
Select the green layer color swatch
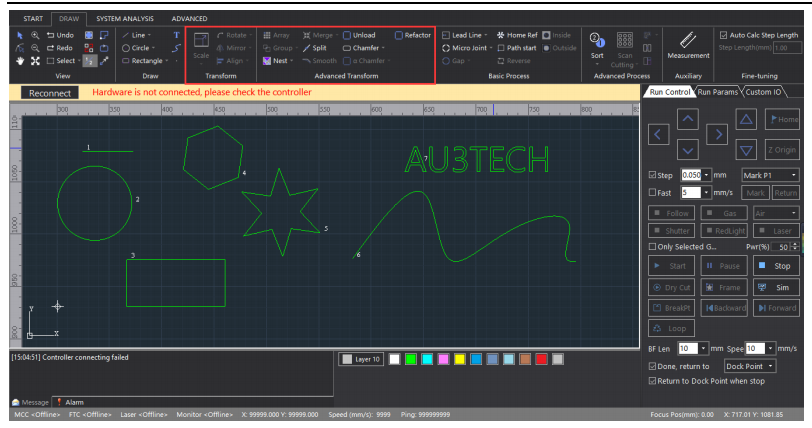tap(410, 359)
